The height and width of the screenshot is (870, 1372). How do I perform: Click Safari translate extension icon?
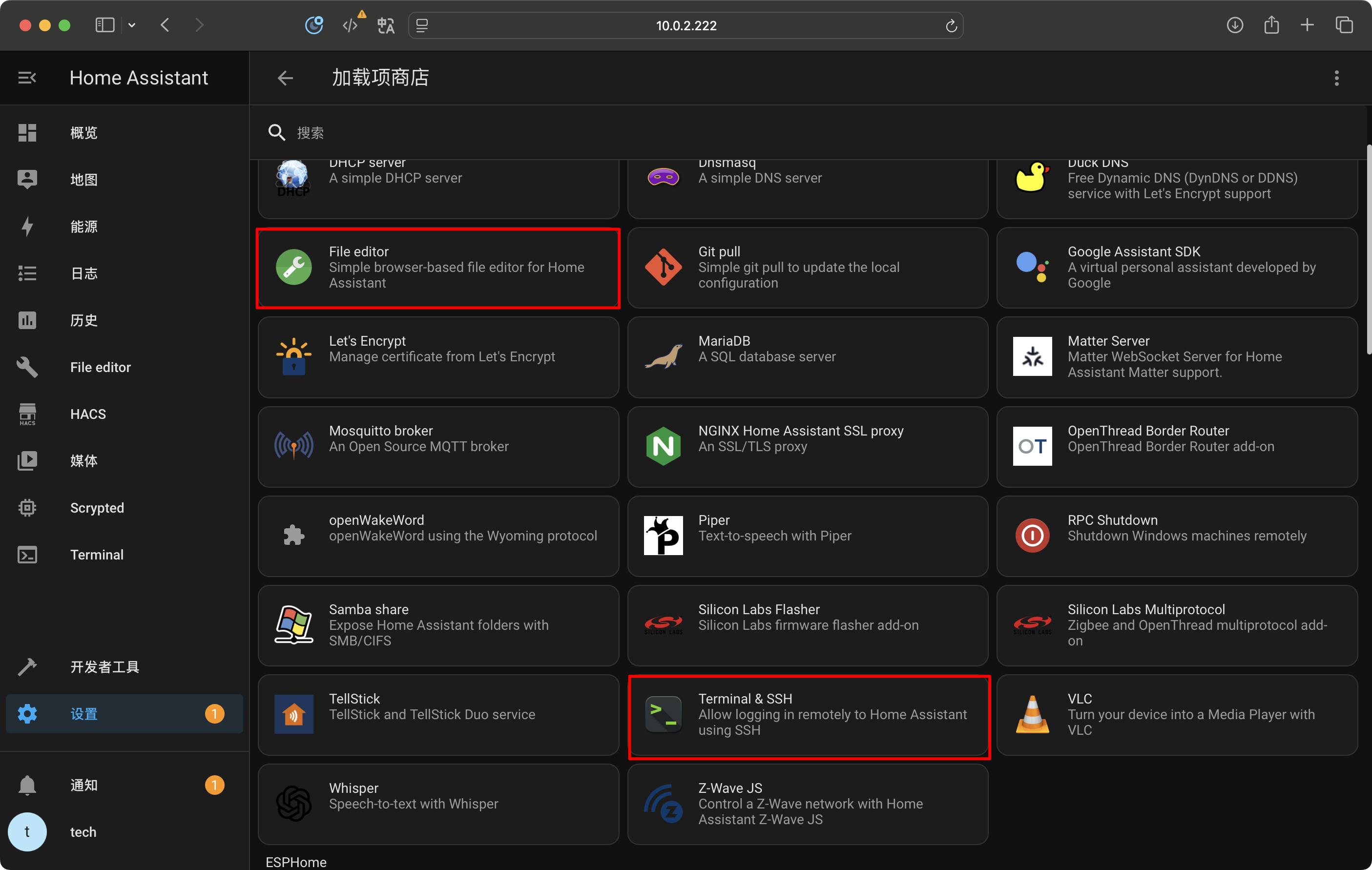coord(386,25)
